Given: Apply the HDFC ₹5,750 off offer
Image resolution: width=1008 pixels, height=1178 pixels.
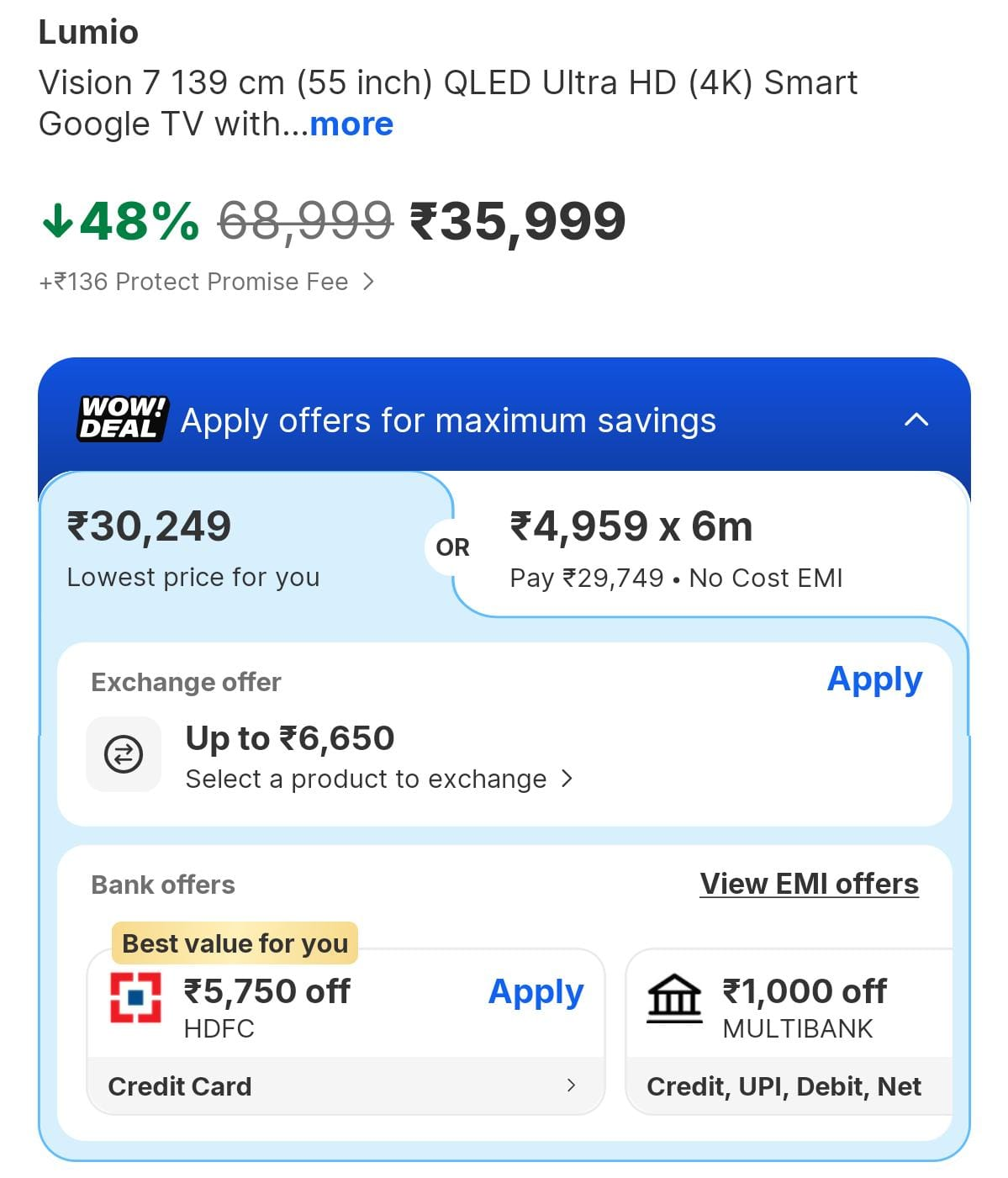Looking at the screenshot, I should pos(536,993).
